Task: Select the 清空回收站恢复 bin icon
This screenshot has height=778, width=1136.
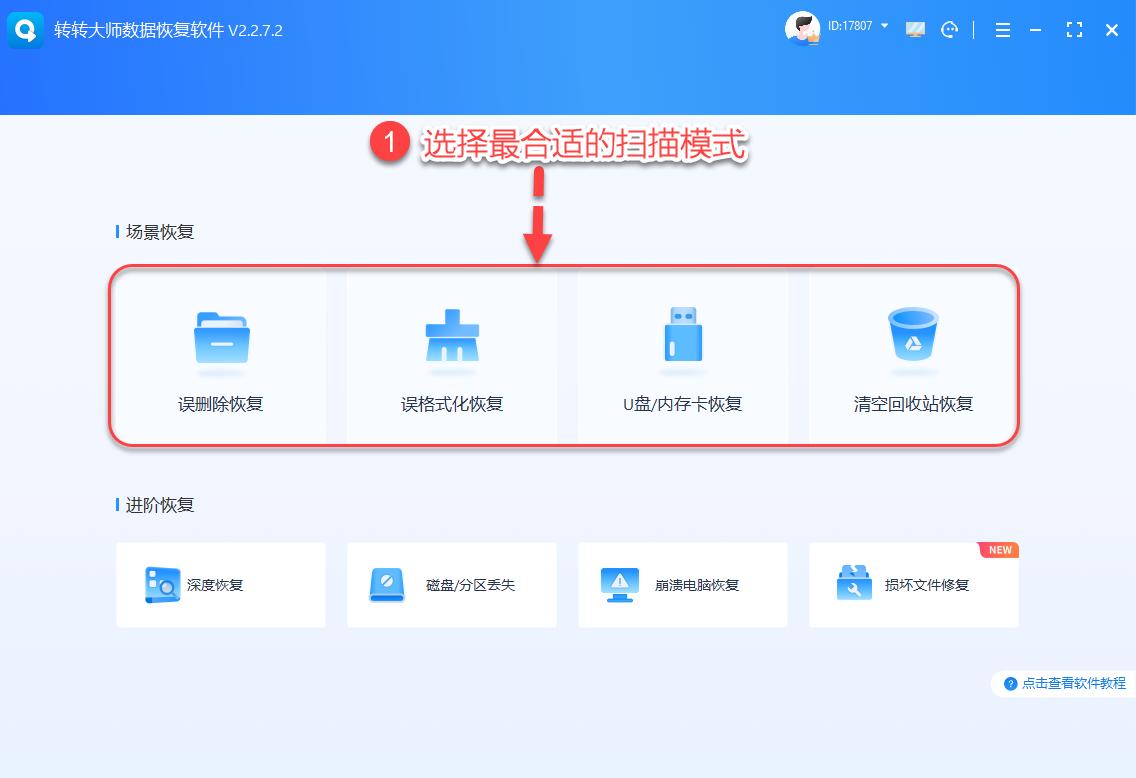Action: [x=914, y=334]
